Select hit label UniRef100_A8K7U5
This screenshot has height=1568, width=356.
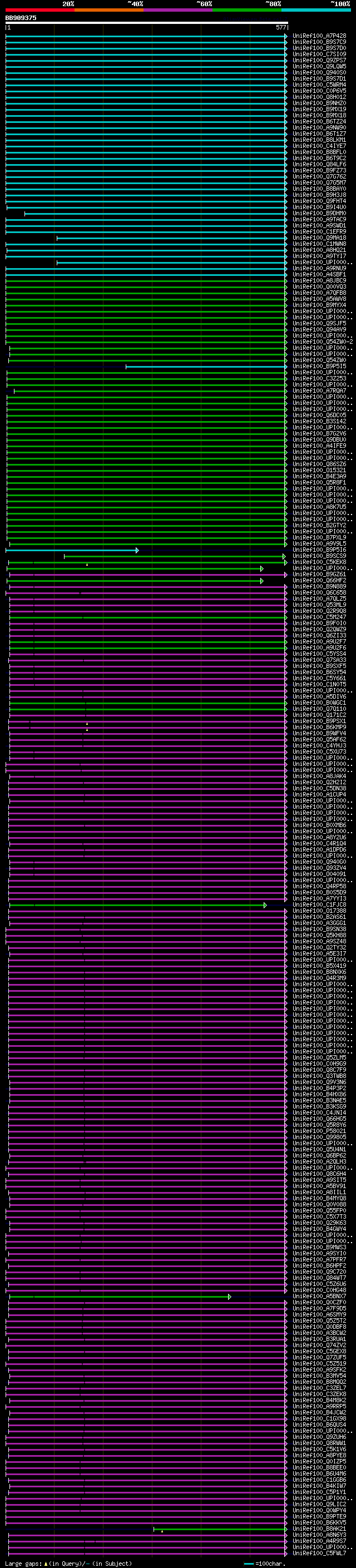[x=319, y=507]
